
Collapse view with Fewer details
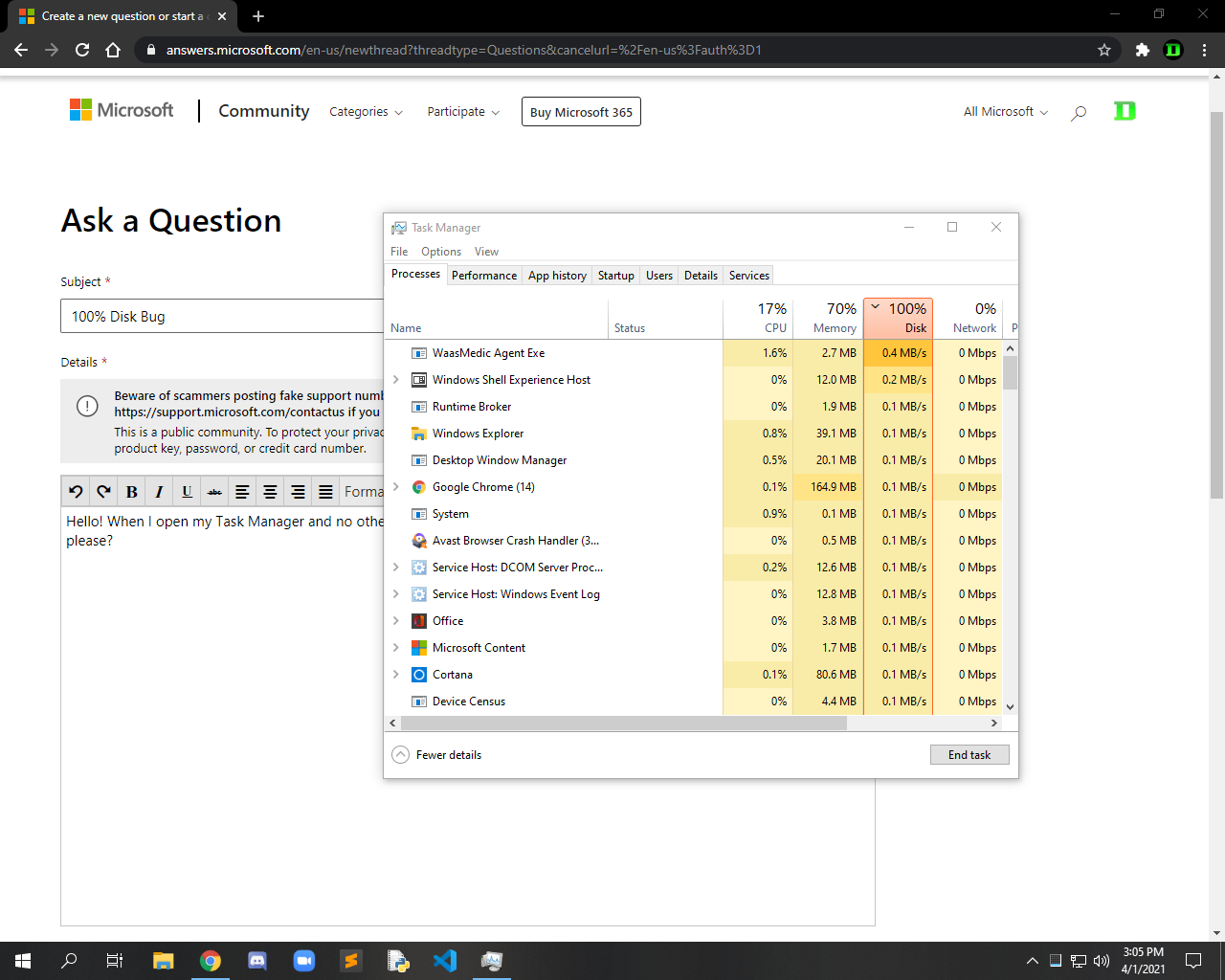pyautogui.click(x=436, y=755)
